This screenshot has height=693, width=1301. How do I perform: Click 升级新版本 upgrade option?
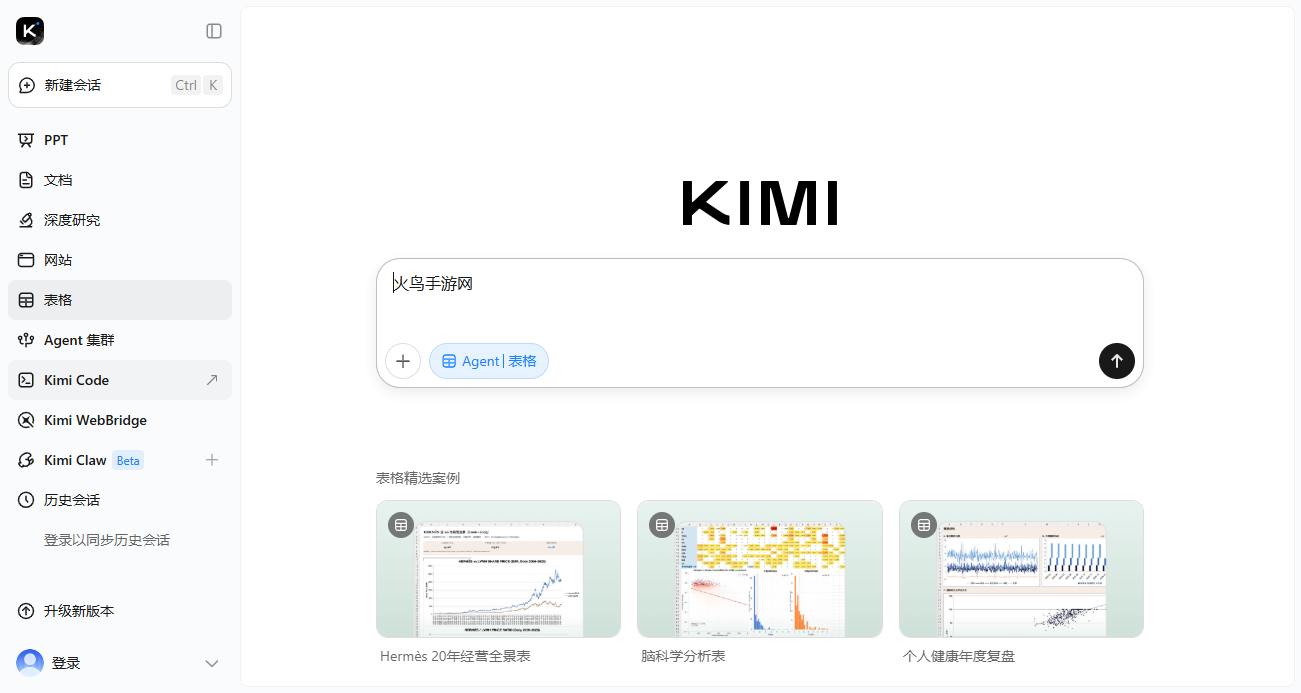(120, 611)
